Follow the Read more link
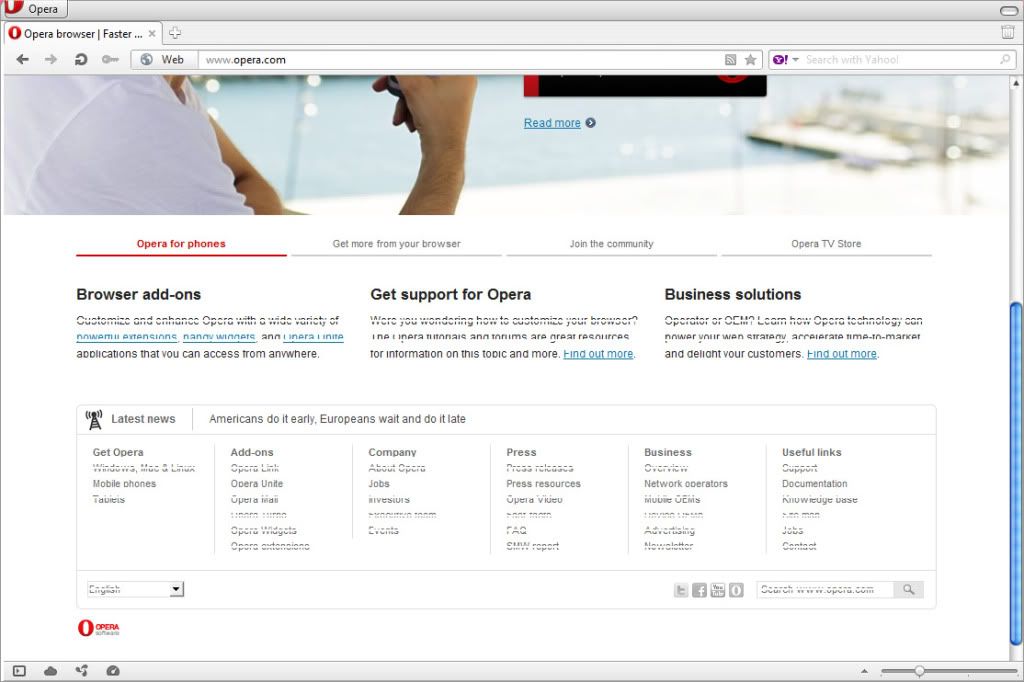The height and width of the screenshot is (682, 1024). [552, 123]
